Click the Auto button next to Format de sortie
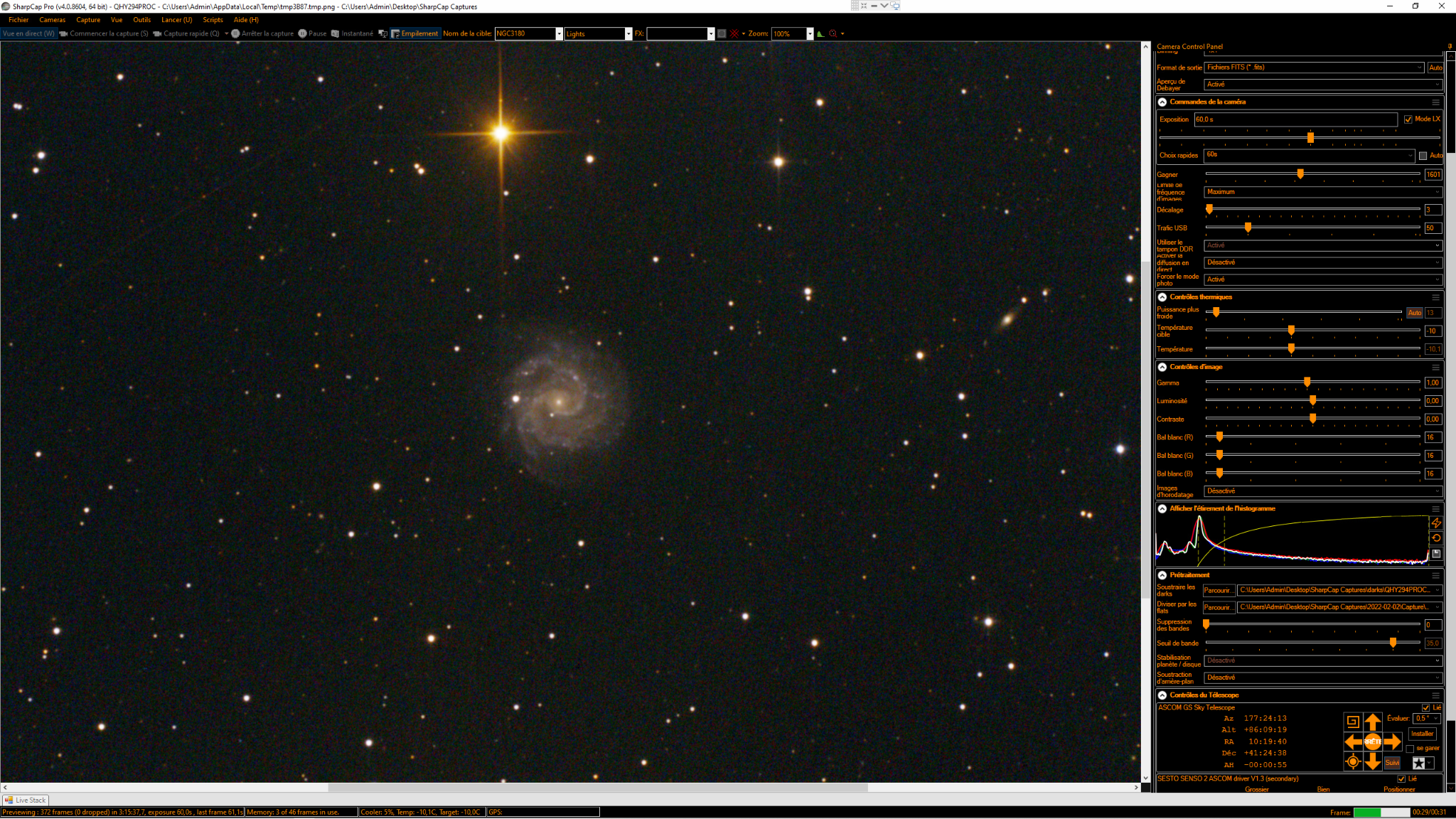This screenshot has height=819, width=1456. pyautogui.click(x=1435, y=68)
